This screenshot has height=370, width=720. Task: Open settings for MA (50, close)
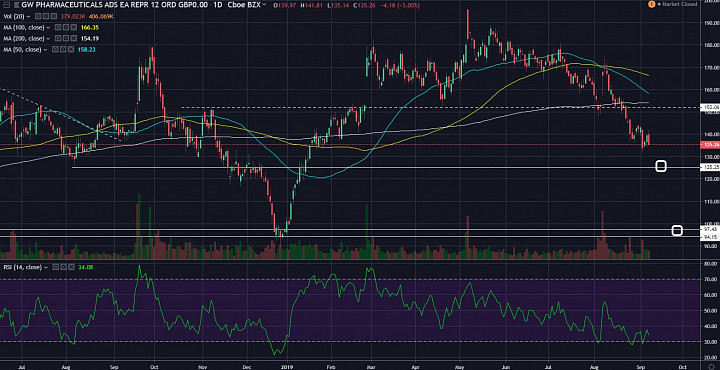tap(63, 49)
